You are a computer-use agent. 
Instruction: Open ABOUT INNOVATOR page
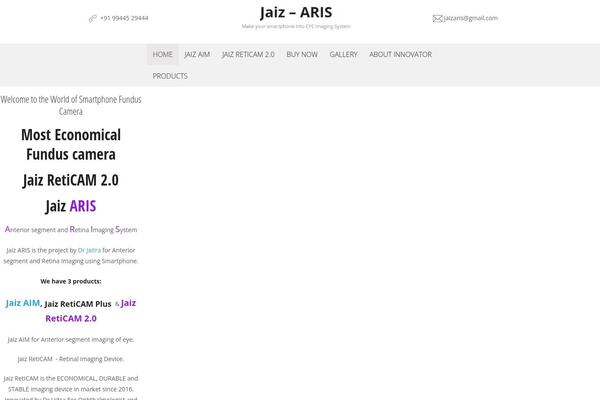(400, 54)
